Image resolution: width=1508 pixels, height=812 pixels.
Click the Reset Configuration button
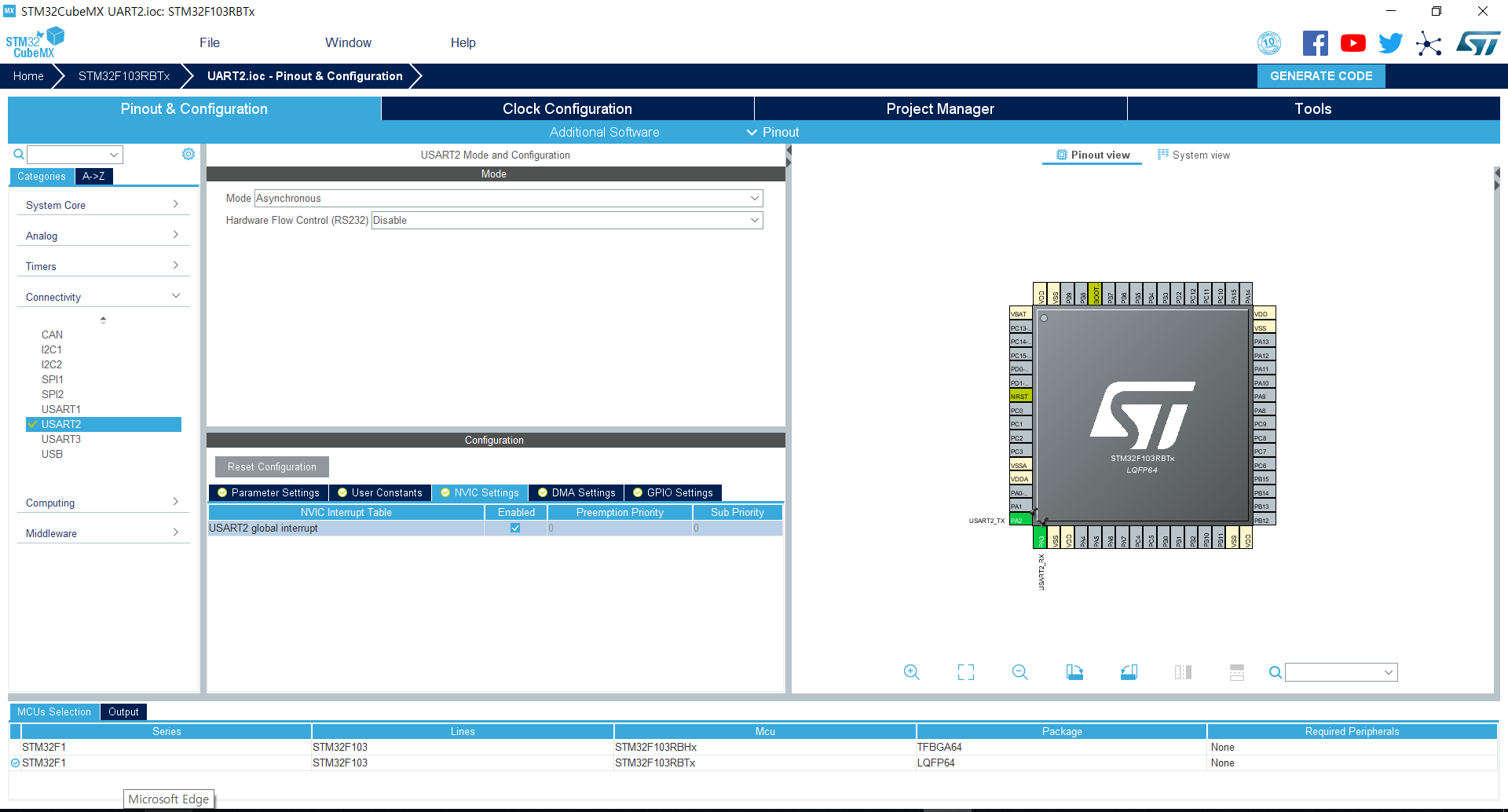(x=272, y=466)
